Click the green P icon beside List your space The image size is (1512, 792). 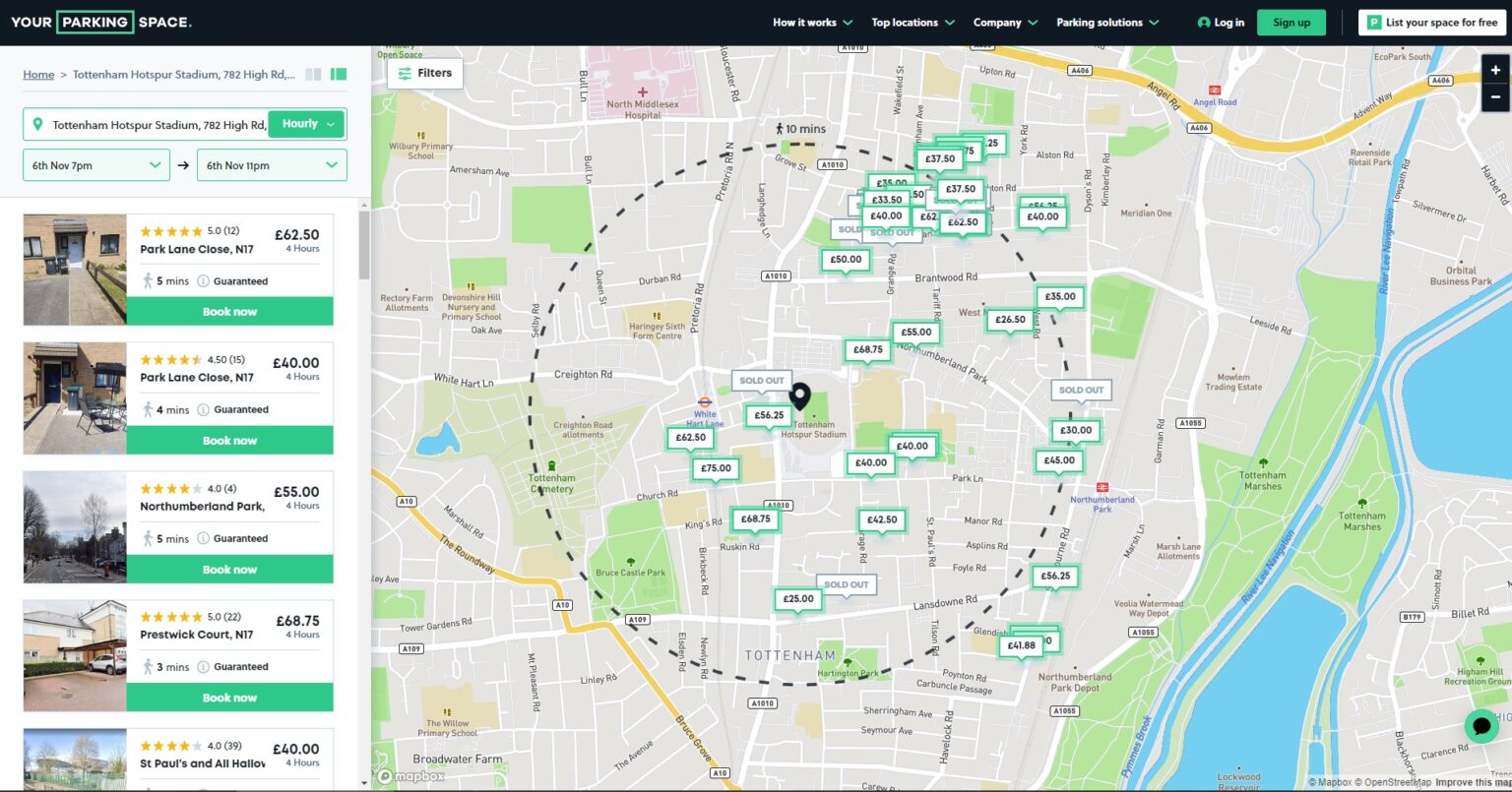tap(1375, 22)
